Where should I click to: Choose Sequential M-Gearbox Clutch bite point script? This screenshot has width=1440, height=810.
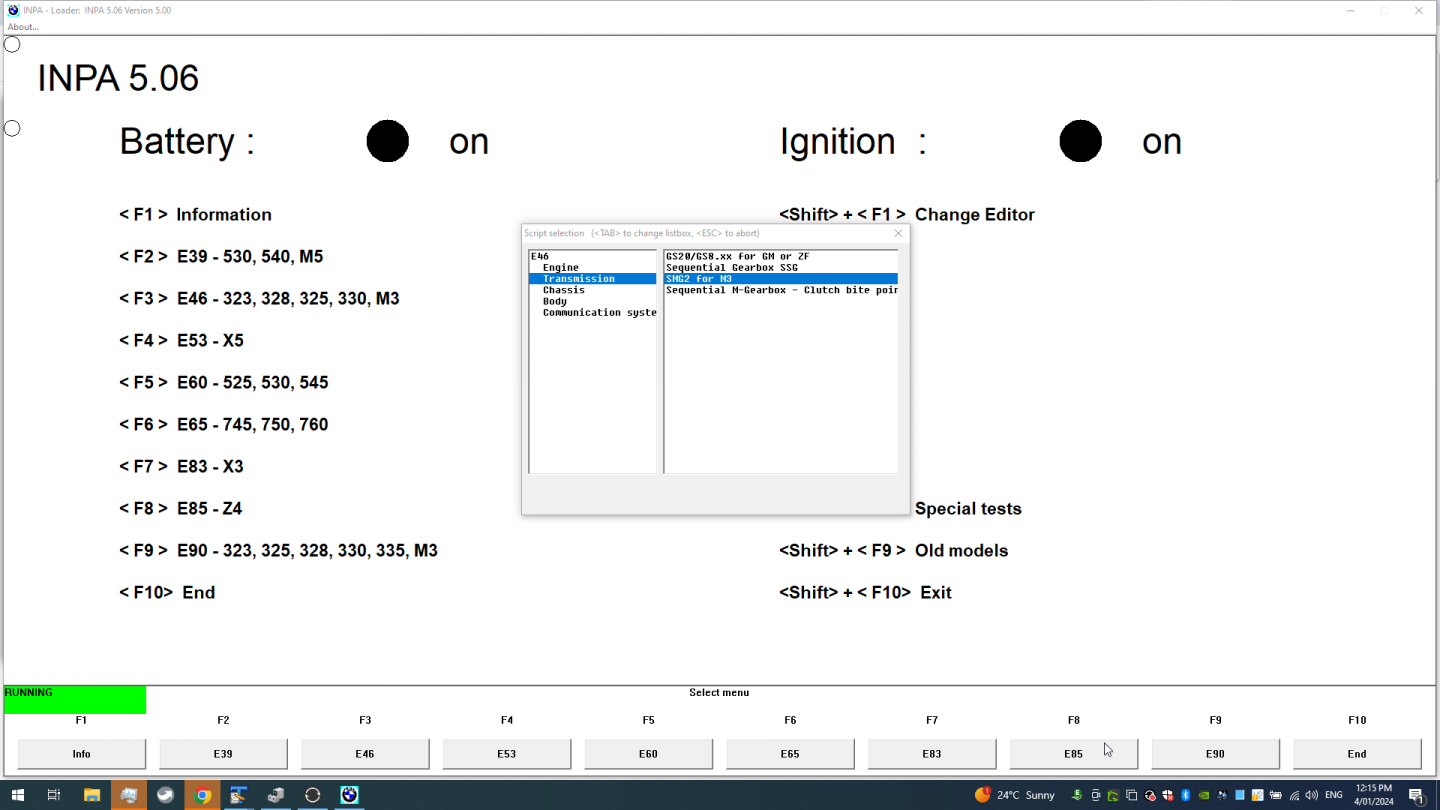781,290
